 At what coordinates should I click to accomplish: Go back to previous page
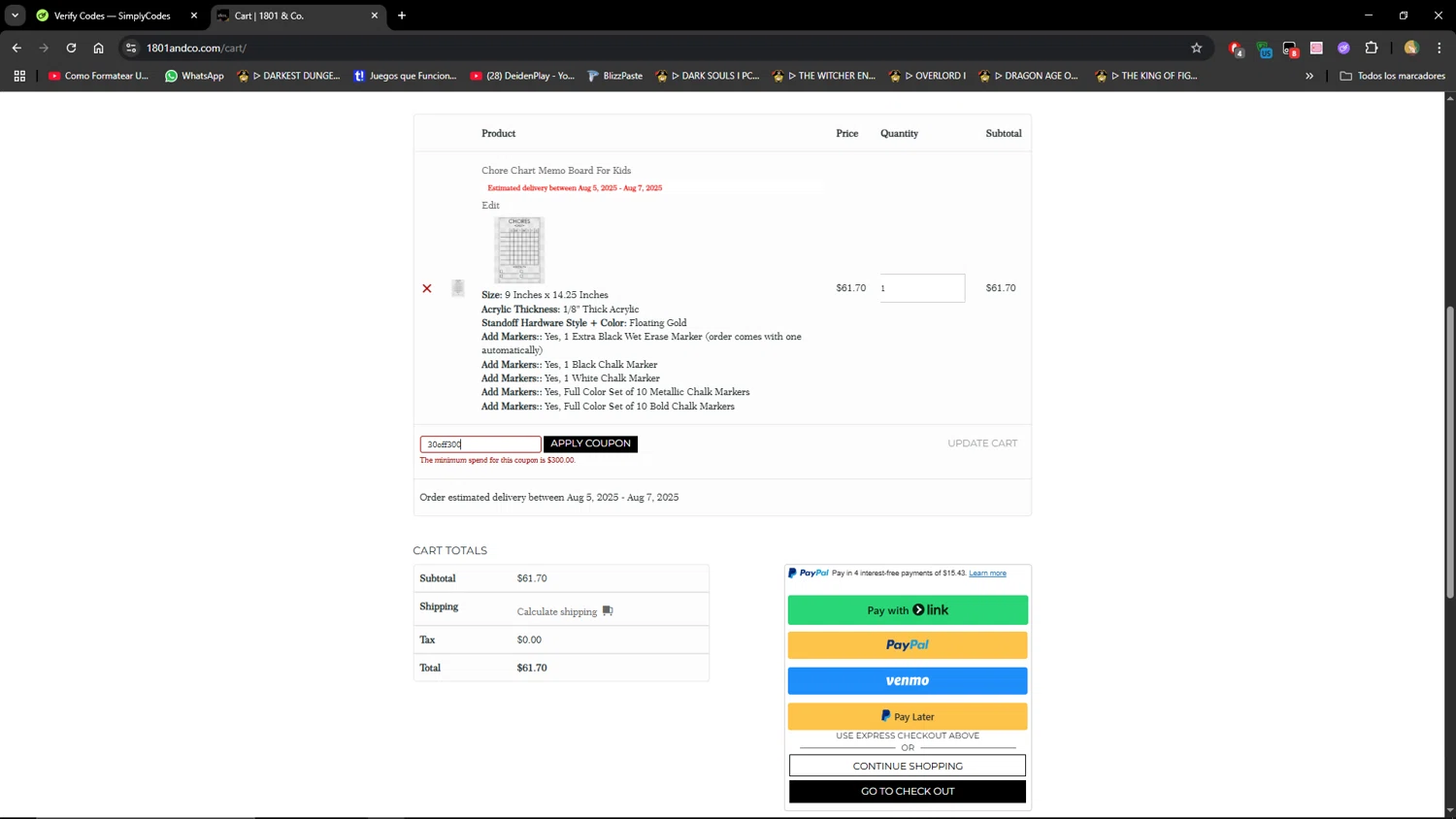(x=17, y=48)
